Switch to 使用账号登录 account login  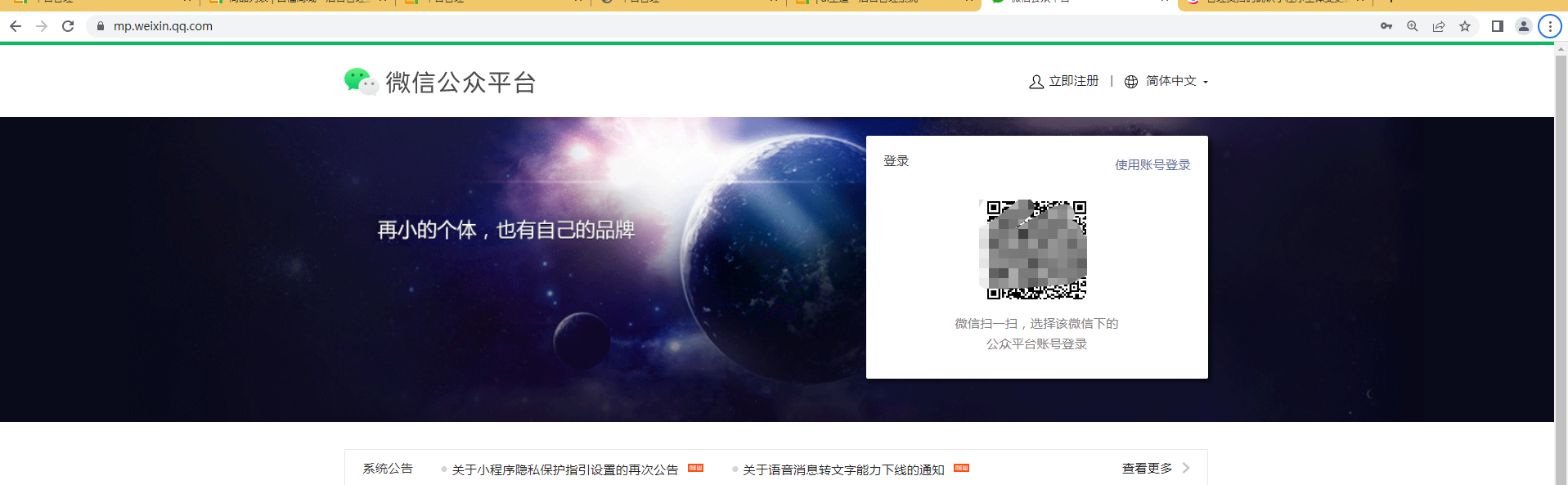tap(1152, 164)
